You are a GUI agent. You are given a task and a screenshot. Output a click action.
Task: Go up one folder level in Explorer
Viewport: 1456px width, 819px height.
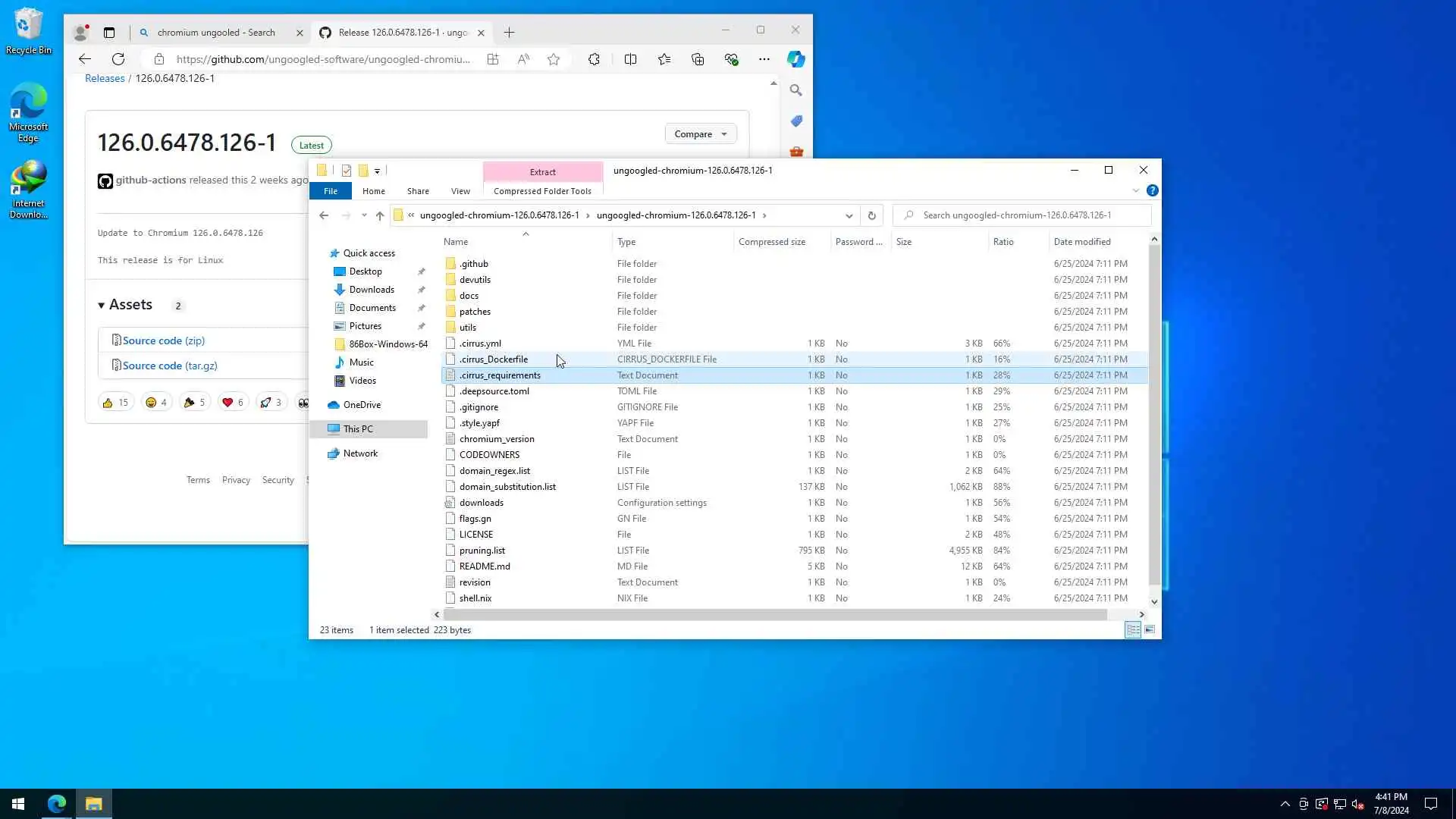click(x=380, y=215)
